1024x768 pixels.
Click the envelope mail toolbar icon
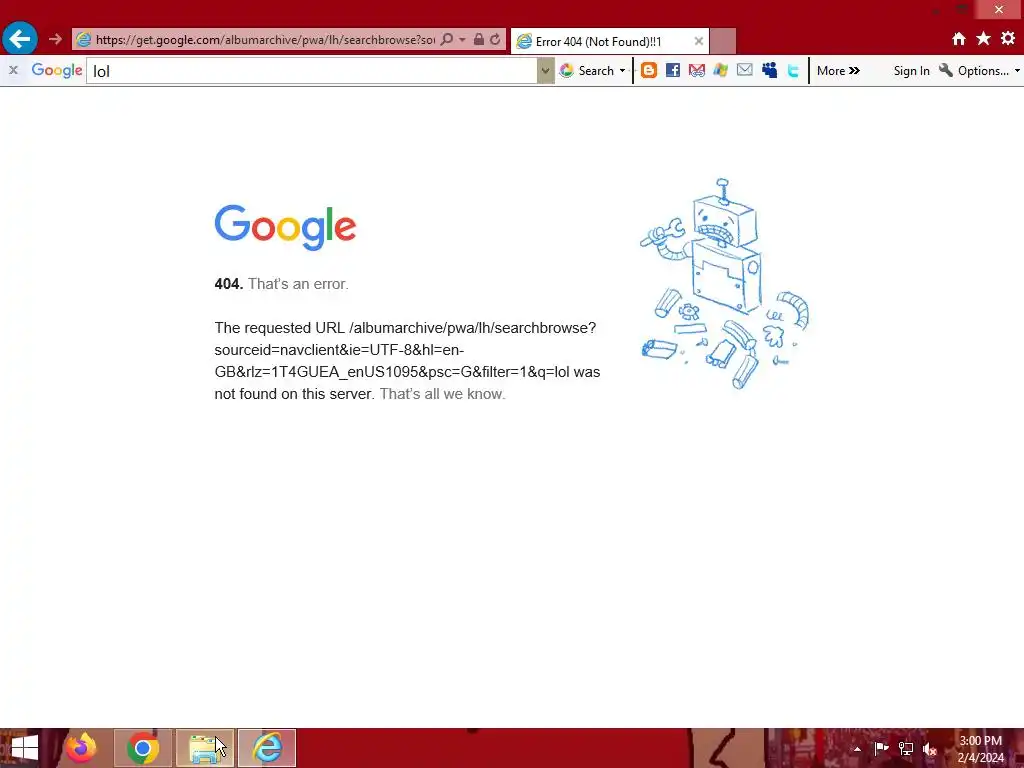744,70
